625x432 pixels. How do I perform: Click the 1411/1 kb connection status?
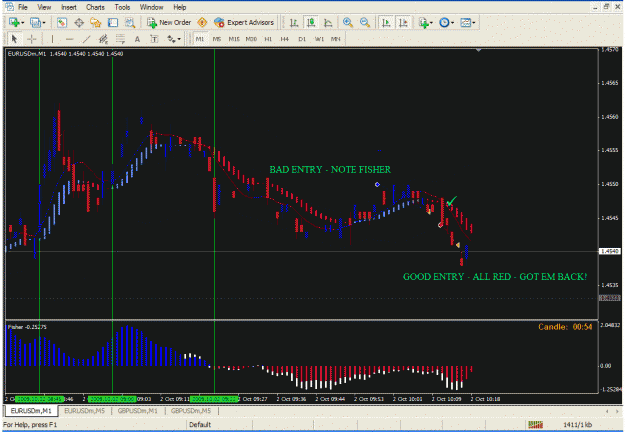click(578, 425)
